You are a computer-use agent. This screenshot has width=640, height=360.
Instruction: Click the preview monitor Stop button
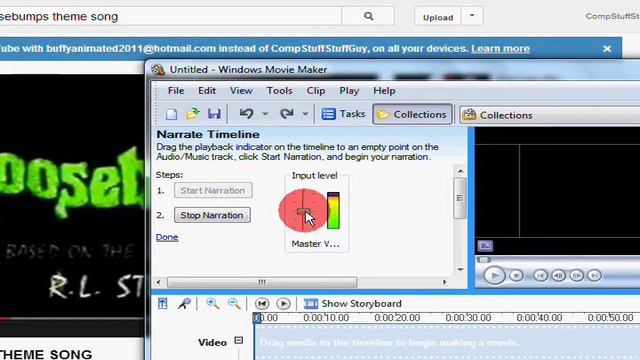[x=516, y=276]
